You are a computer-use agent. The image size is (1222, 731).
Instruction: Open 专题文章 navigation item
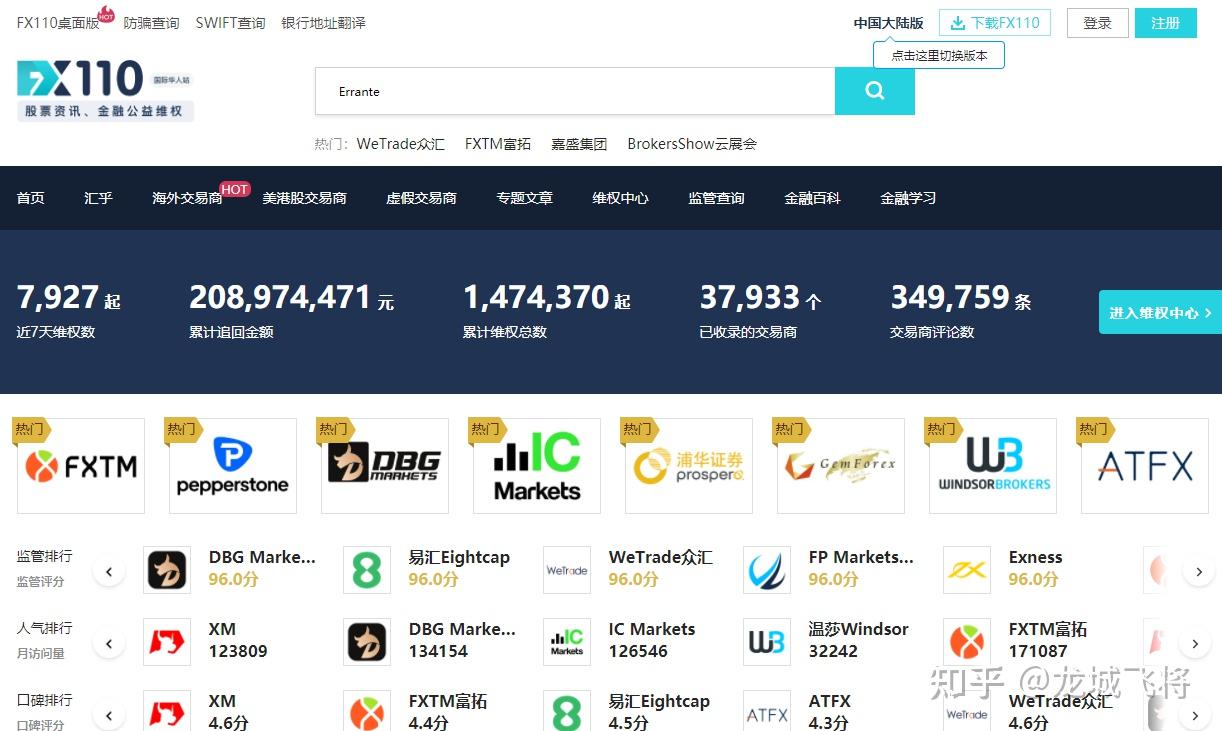click(524, 198)
